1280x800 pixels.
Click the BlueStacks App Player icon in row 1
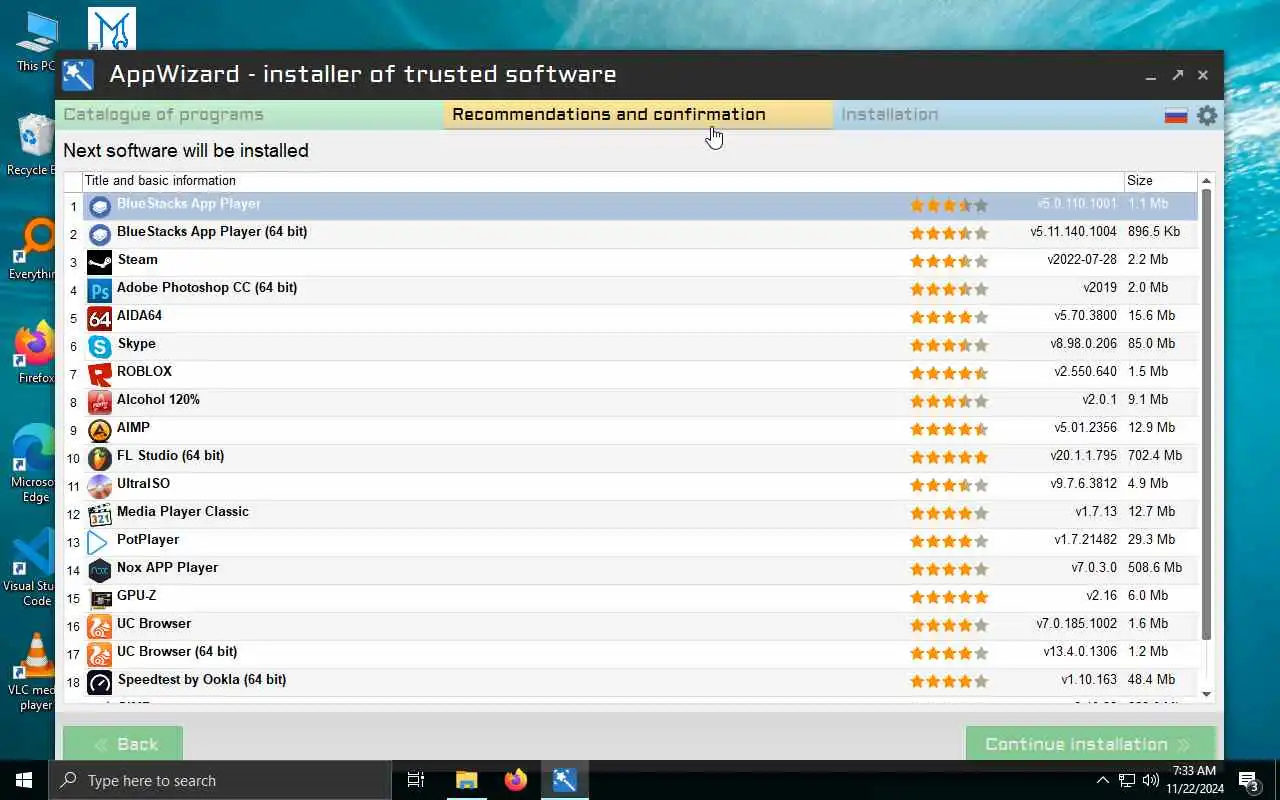tap(99, 207)
